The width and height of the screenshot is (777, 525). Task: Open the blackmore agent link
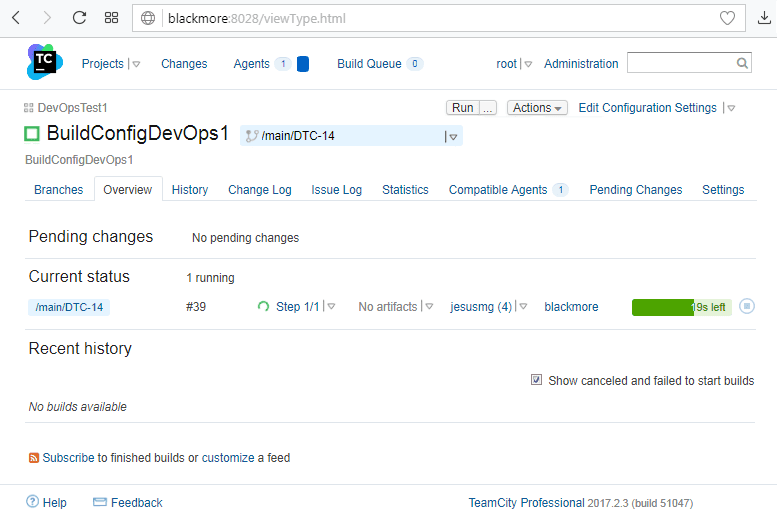pyautogui.click(x=571, y=307)
